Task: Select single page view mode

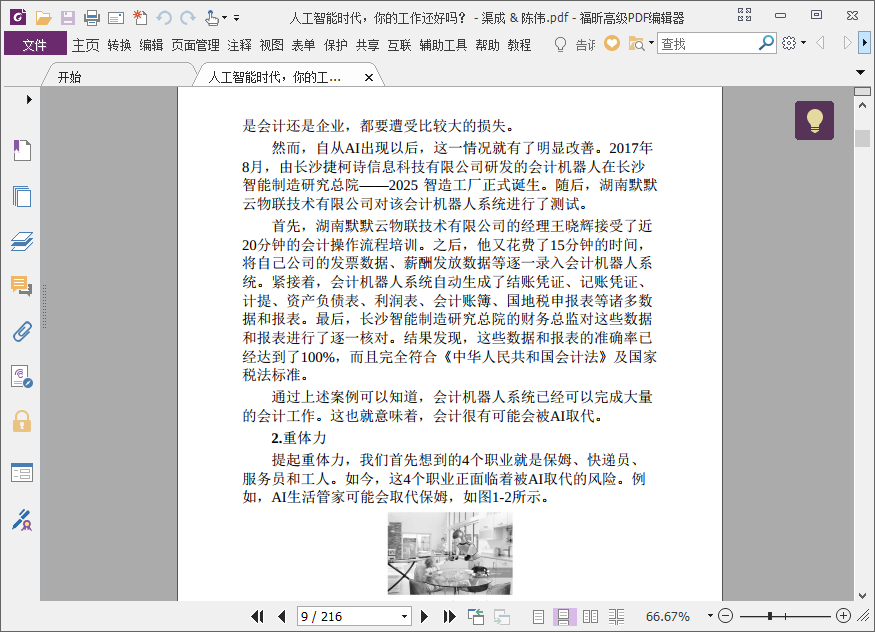Action: (539, 616)
